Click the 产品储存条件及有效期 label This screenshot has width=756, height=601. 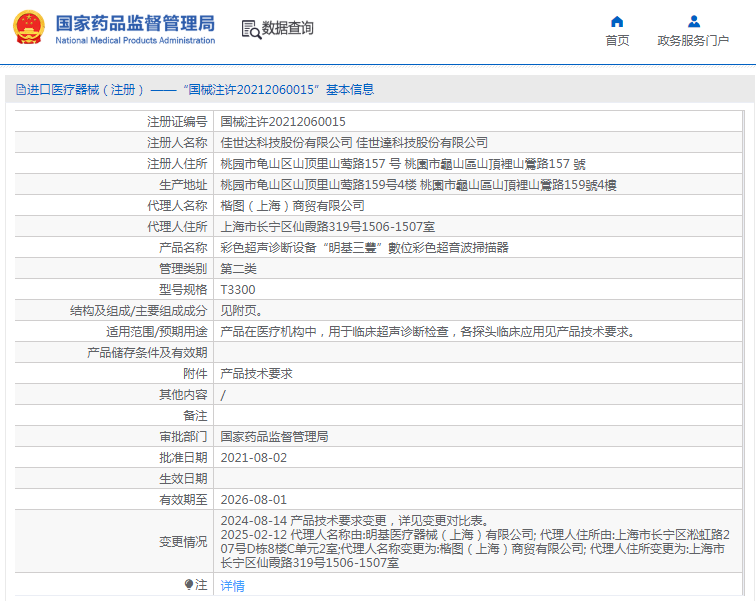pos(147,353)
